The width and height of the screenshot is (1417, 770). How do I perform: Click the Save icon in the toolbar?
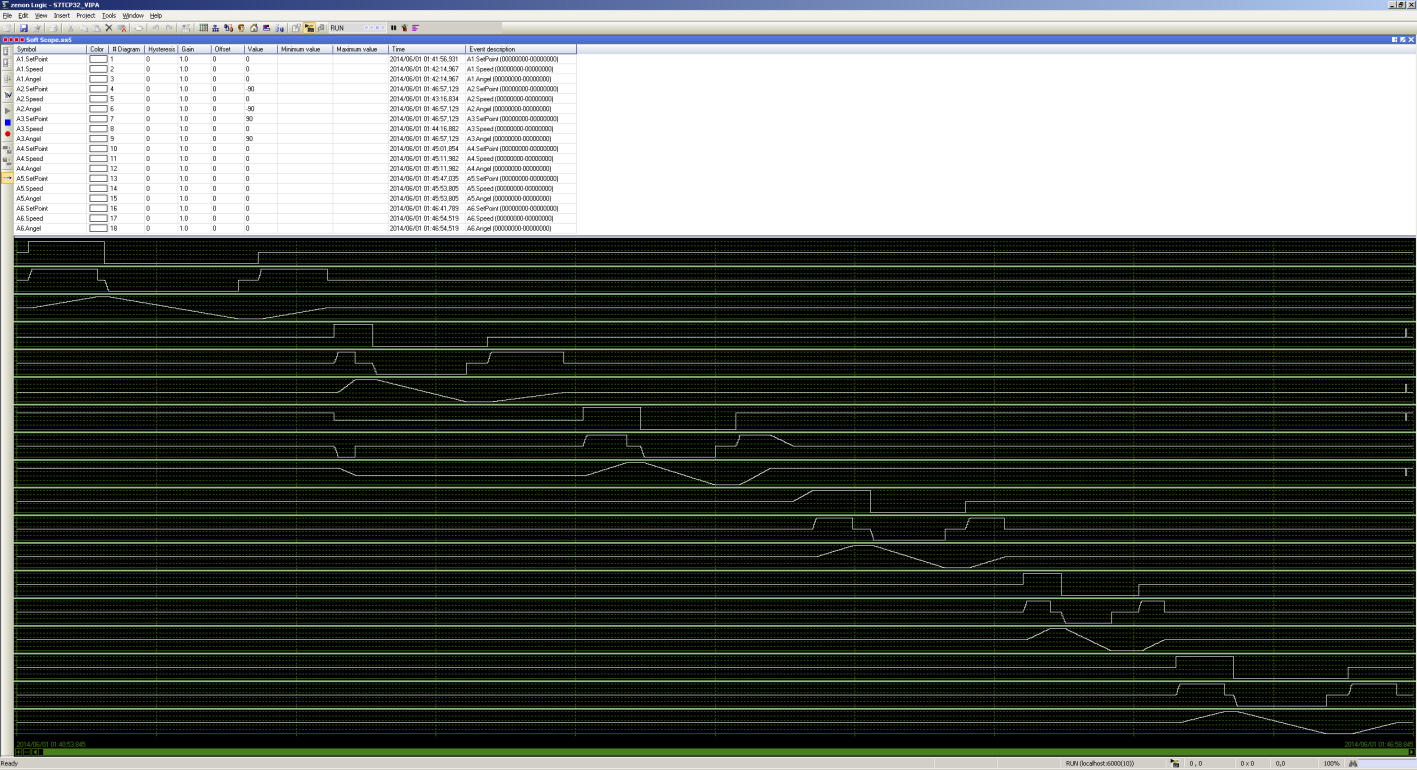[x=23, y=28]
